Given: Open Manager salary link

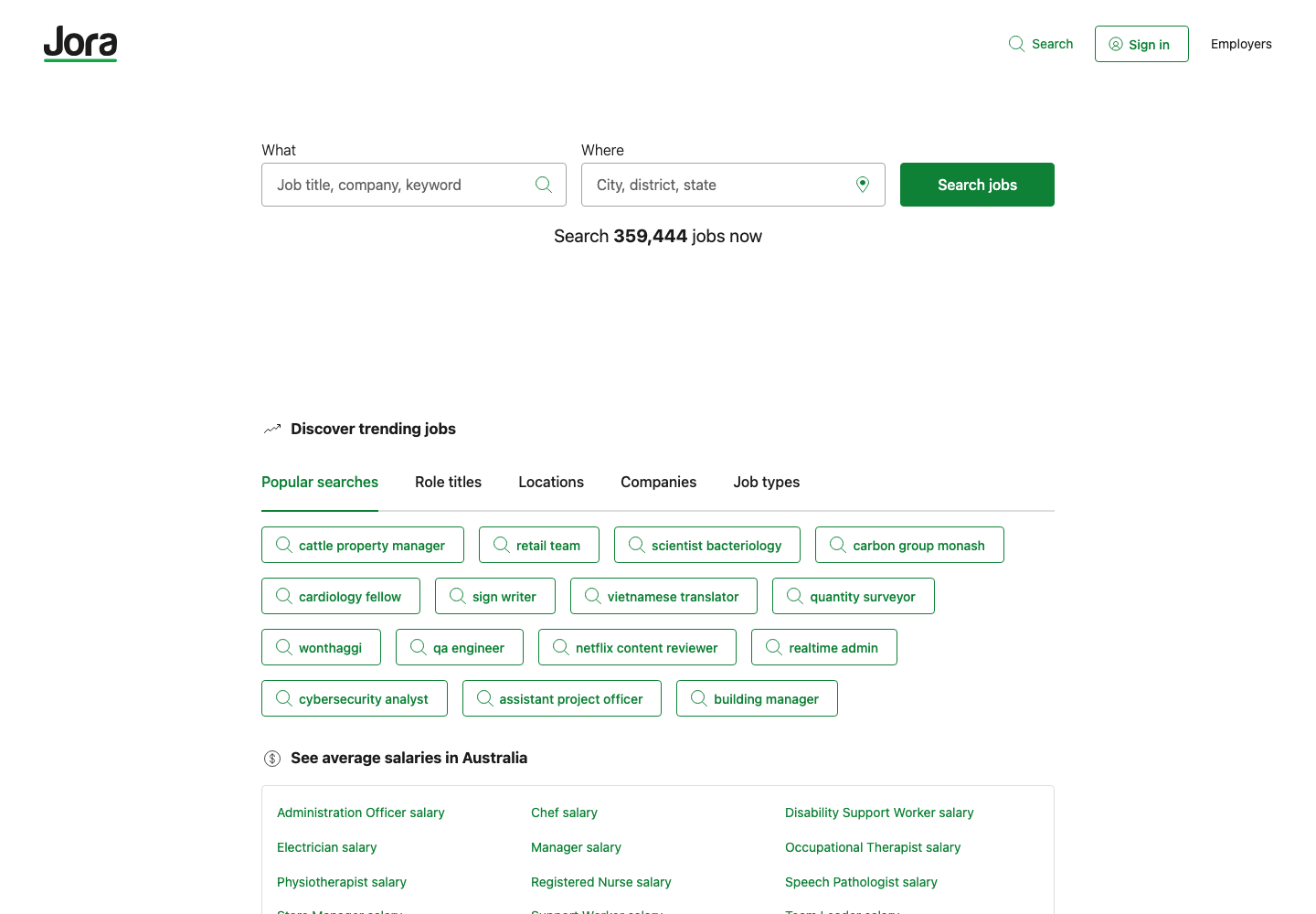Looking at the screenshot, I should click(x=576, y=847).
